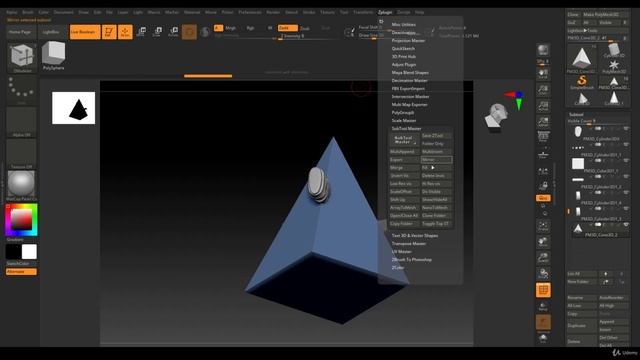Enable the Mrgb mode
The image size is (640, 360).
(x=231, y=28)
